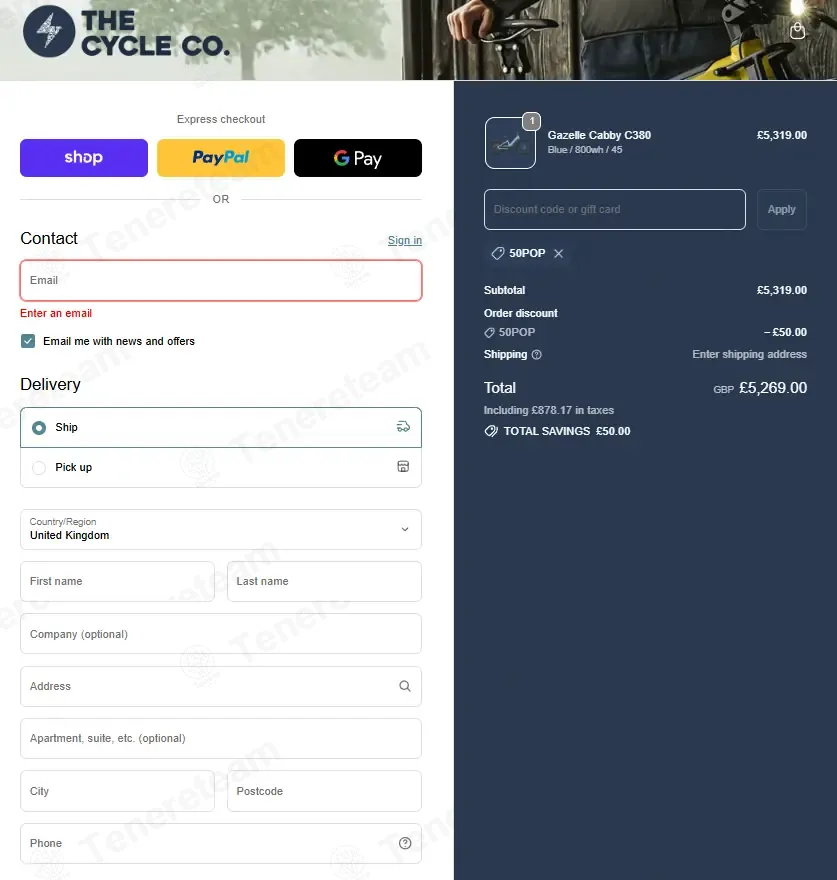Select the Pick up delivery option

click(221, 468)
